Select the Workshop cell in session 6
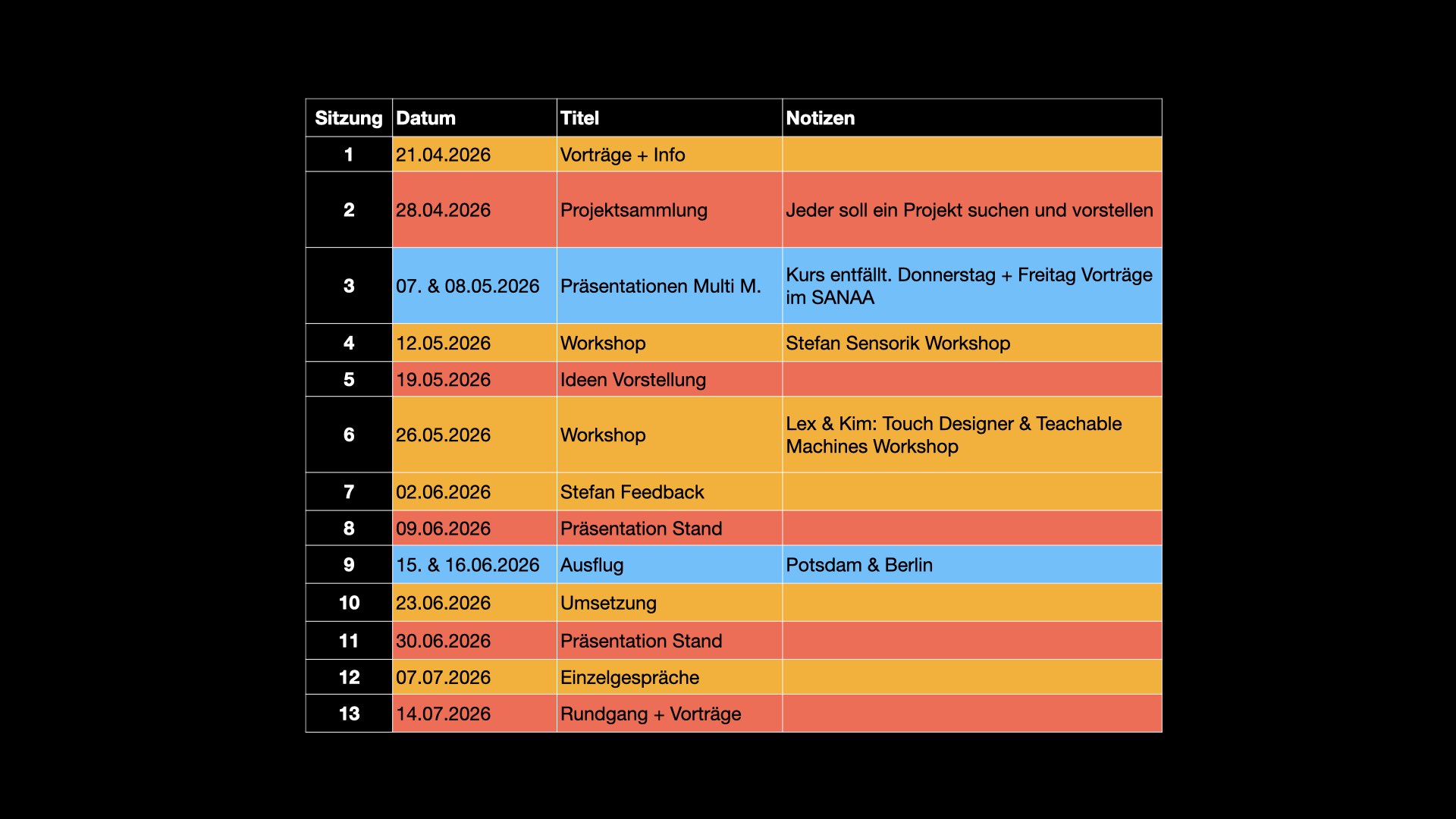The width and height of the screenshot is (1456, 819). (x=670, y=435)
